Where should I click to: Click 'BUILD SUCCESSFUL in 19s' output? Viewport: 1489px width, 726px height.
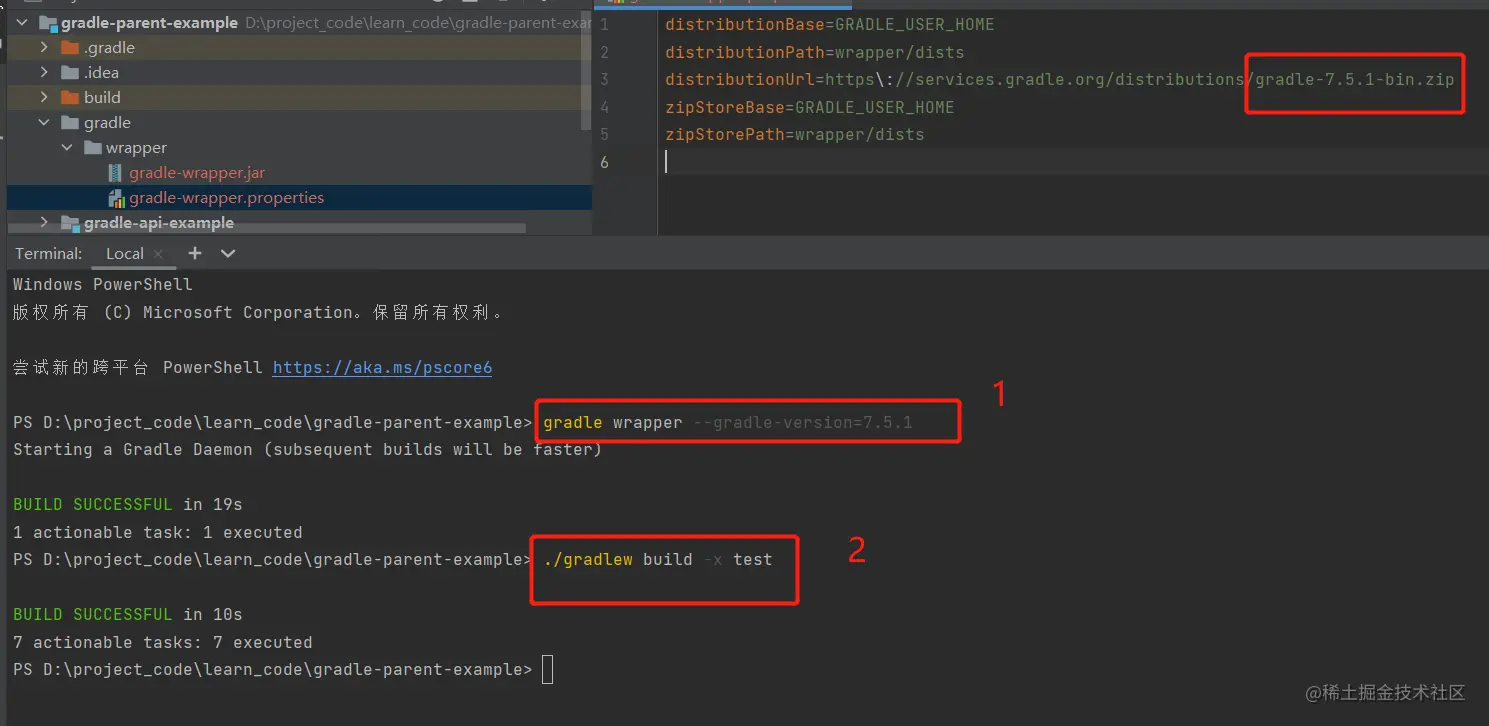click(128, 504)
